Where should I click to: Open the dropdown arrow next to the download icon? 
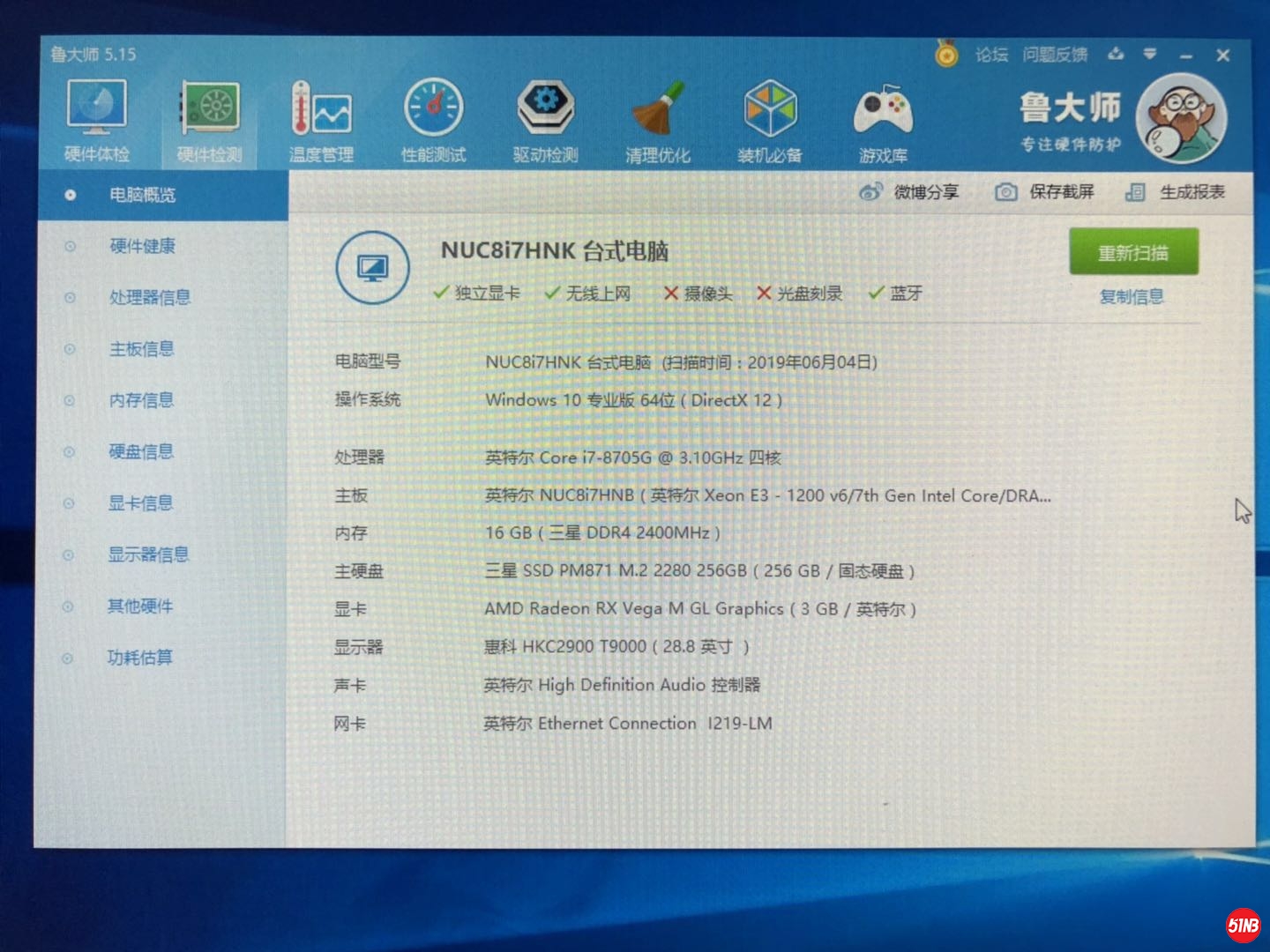(1149, 55)
